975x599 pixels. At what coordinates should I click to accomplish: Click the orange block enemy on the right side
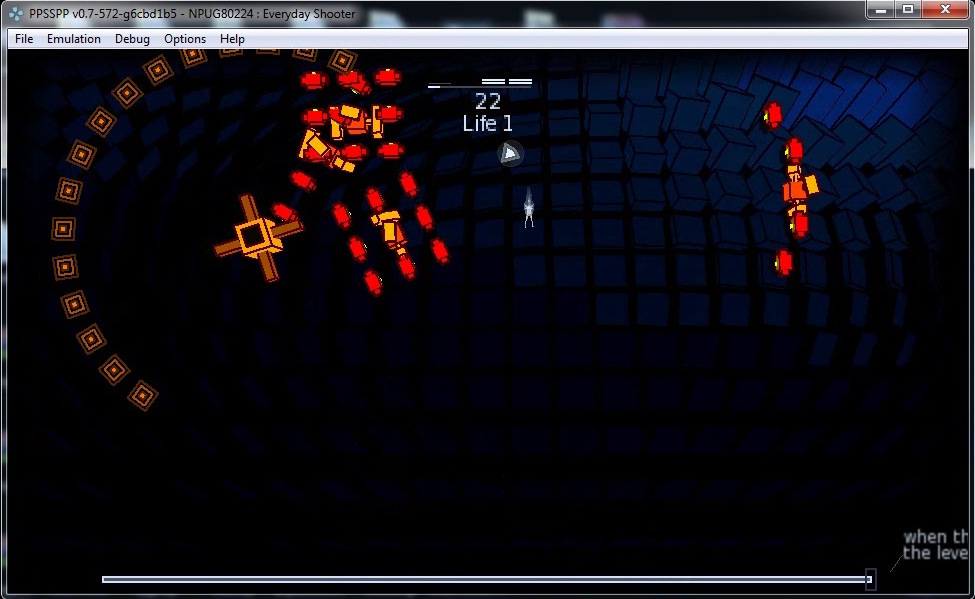coord(798,187)
